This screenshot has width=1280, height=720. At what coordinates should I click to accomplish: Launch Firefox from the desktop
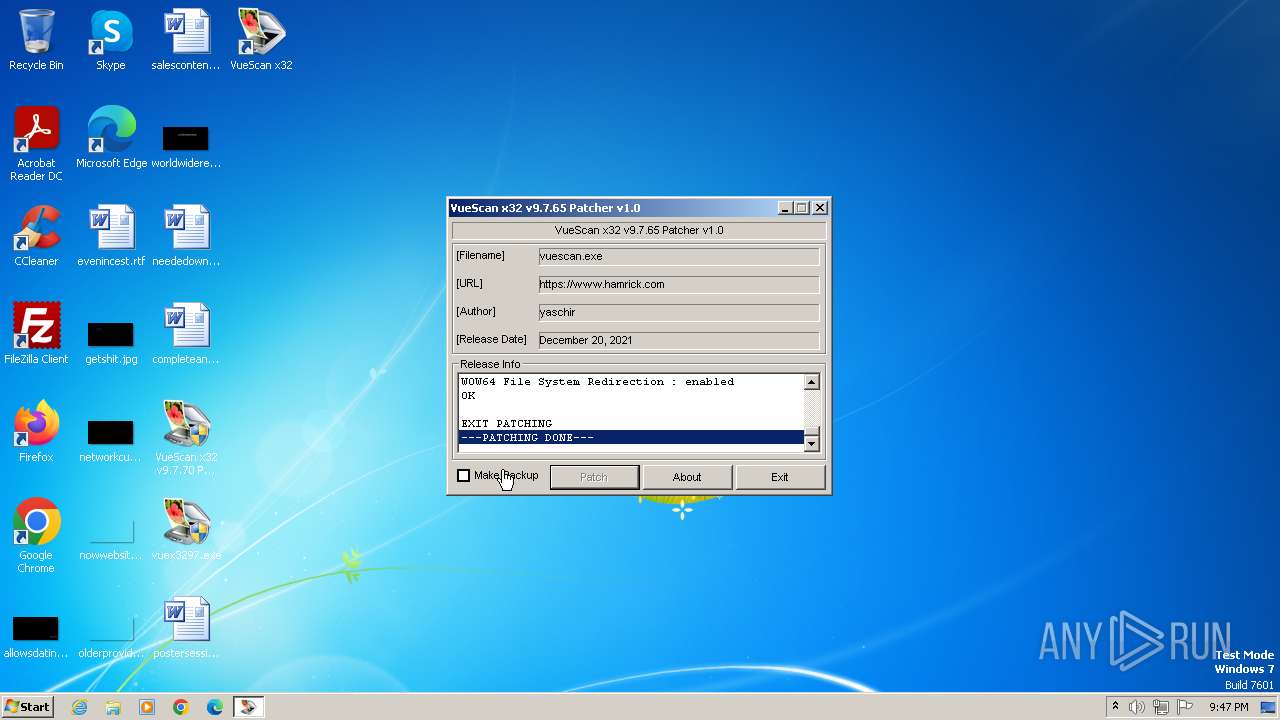point(36,432)
